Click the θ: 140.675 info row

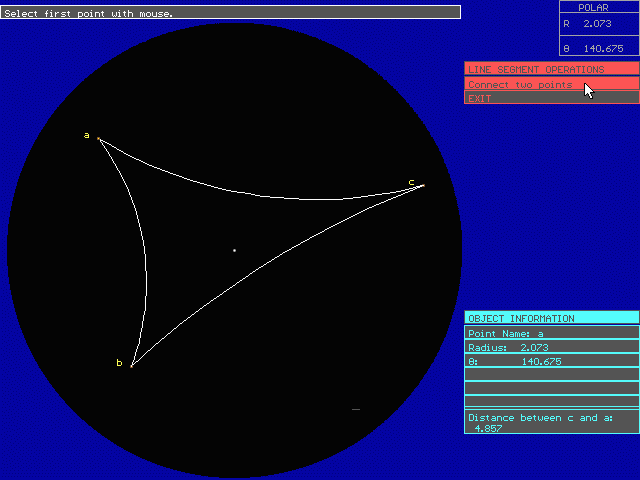551,361
